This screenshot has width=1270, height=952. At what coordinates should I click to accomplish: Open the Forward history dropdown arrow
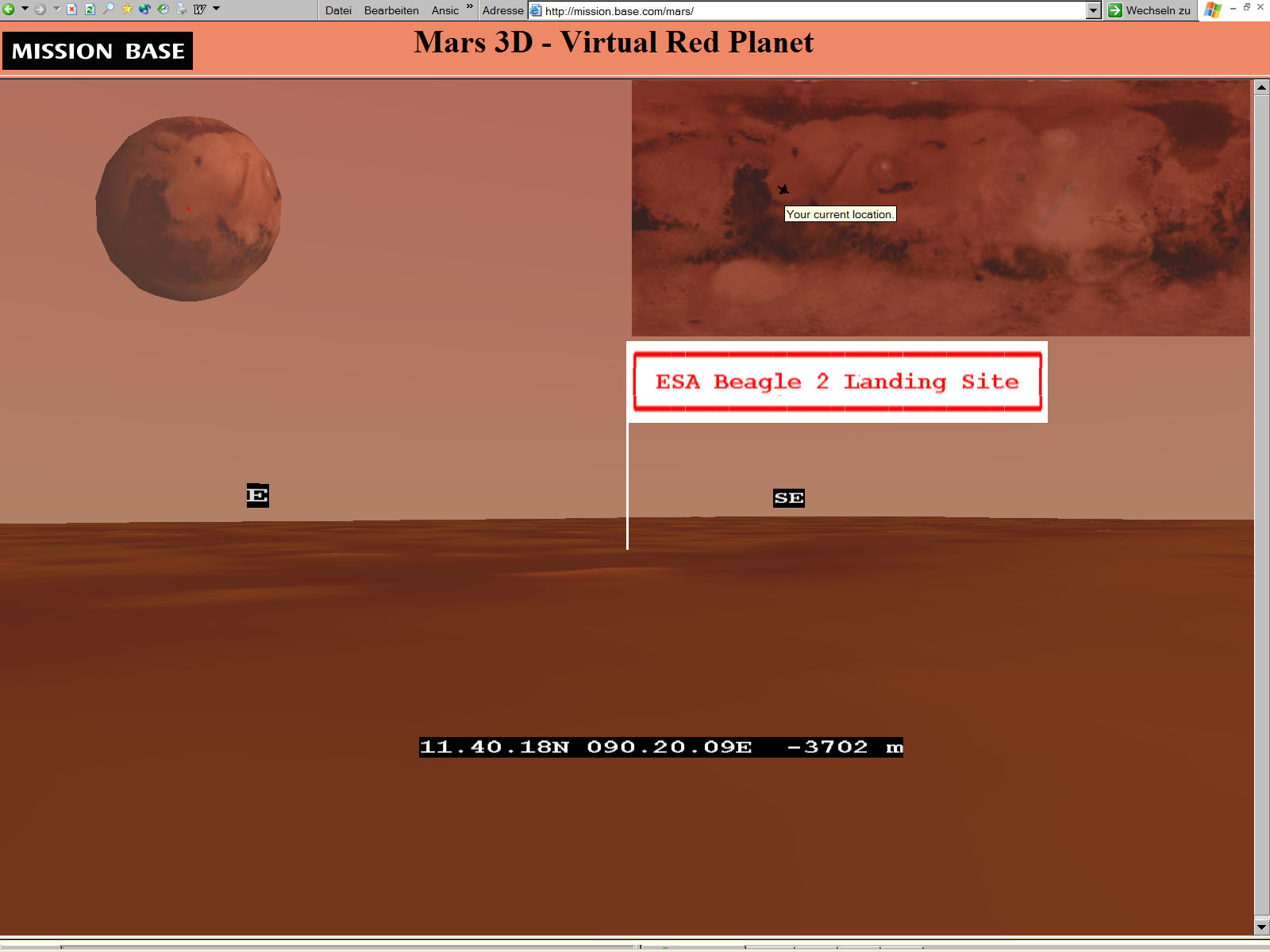[56, 10]
